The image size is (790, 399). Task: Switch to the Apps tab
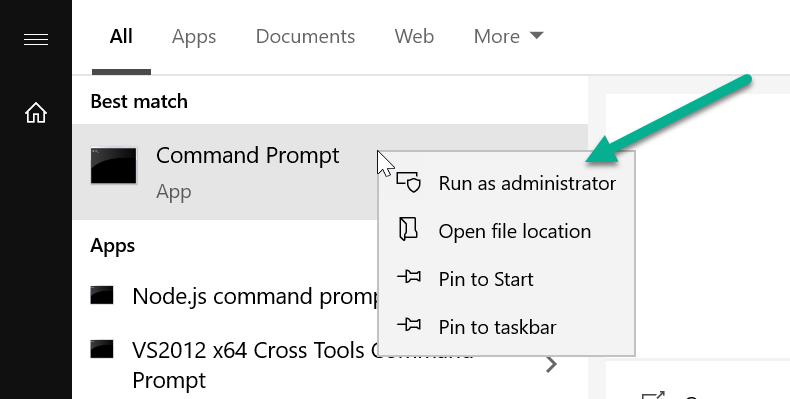coord(194,37)
